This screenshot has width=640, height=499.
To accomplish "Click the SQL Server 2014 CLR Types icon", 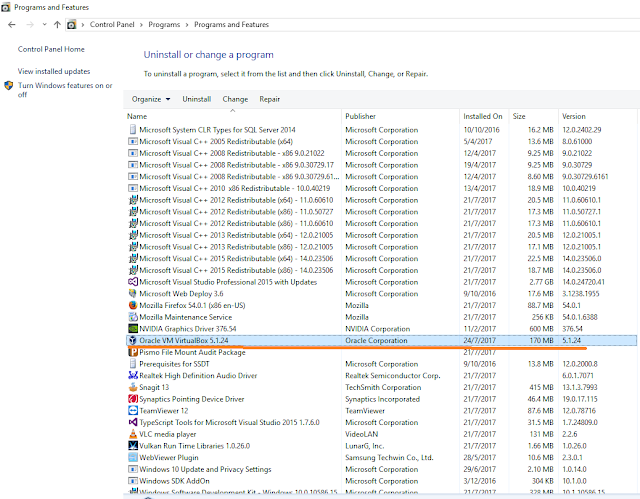I will tap(133, 130).
